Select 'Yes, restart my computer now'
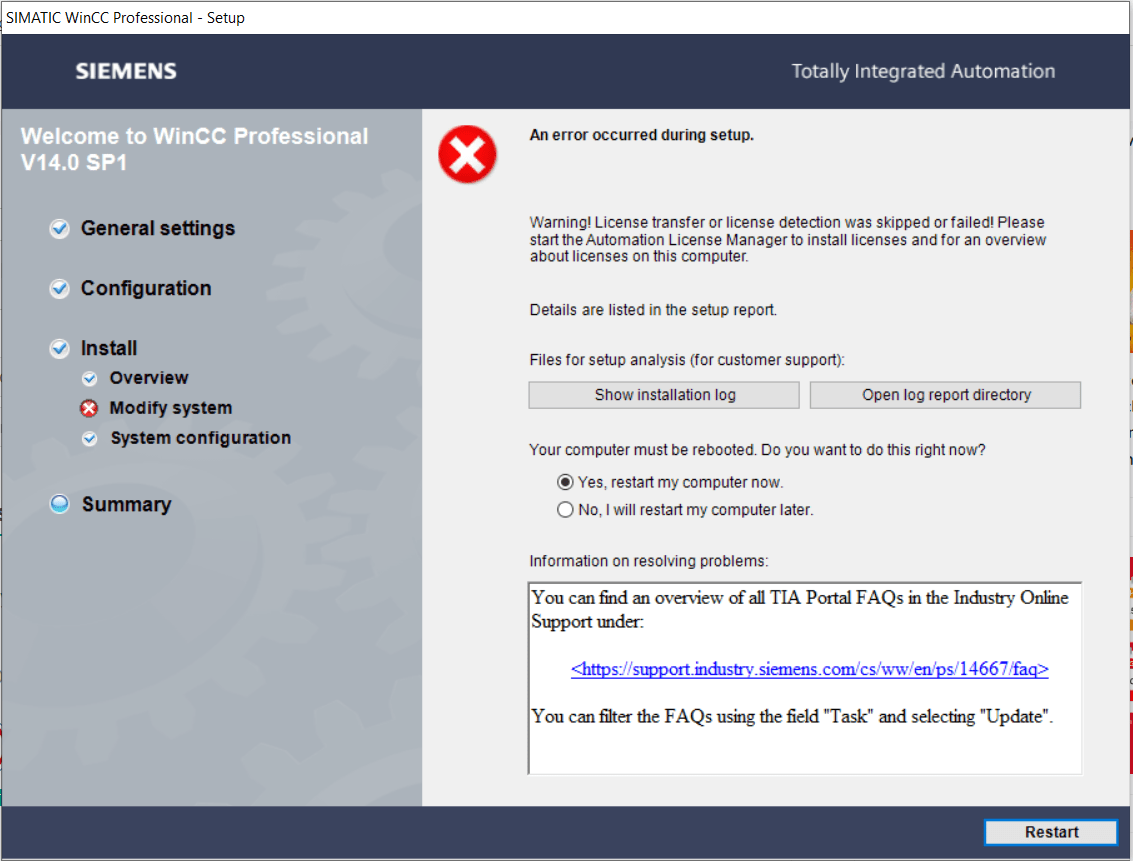 566,482
